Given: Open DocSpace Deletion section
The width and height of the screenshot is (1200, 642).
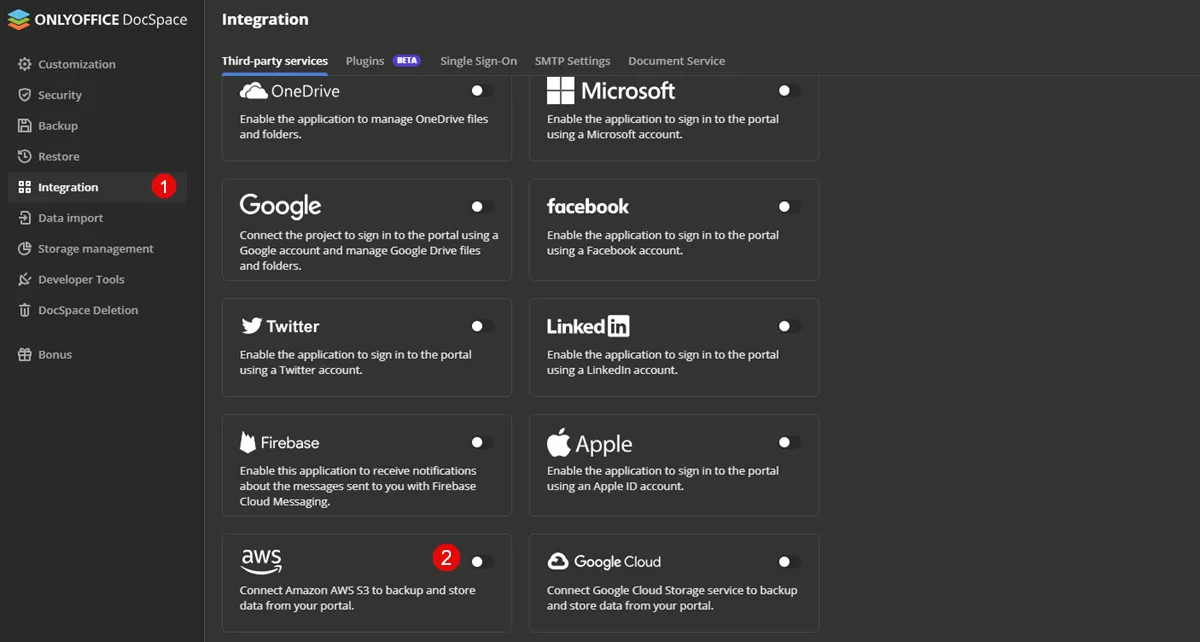Looking at the screenshot, I should 97,310.
